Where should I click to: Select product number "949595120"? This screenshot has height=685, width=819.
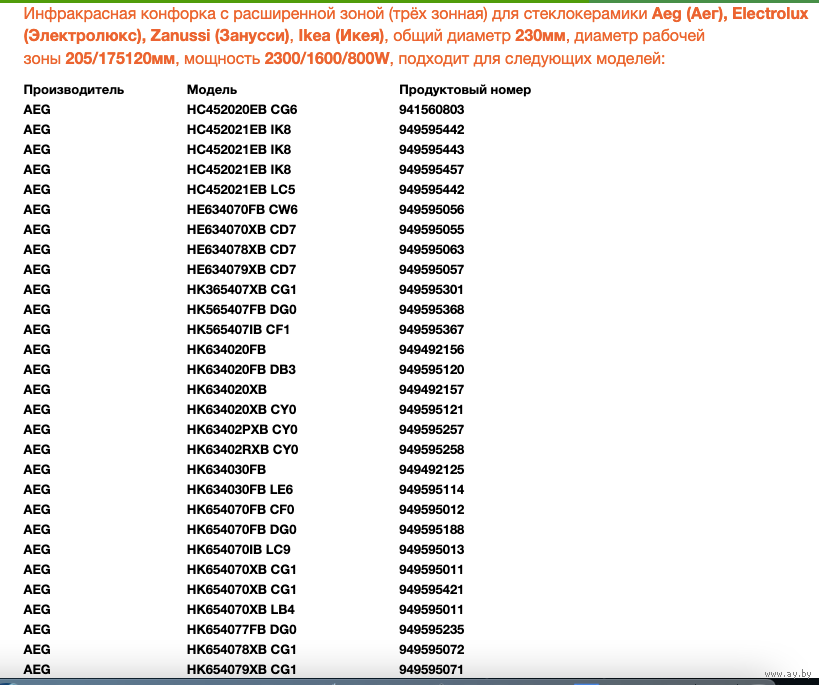[x=431, y=369]
